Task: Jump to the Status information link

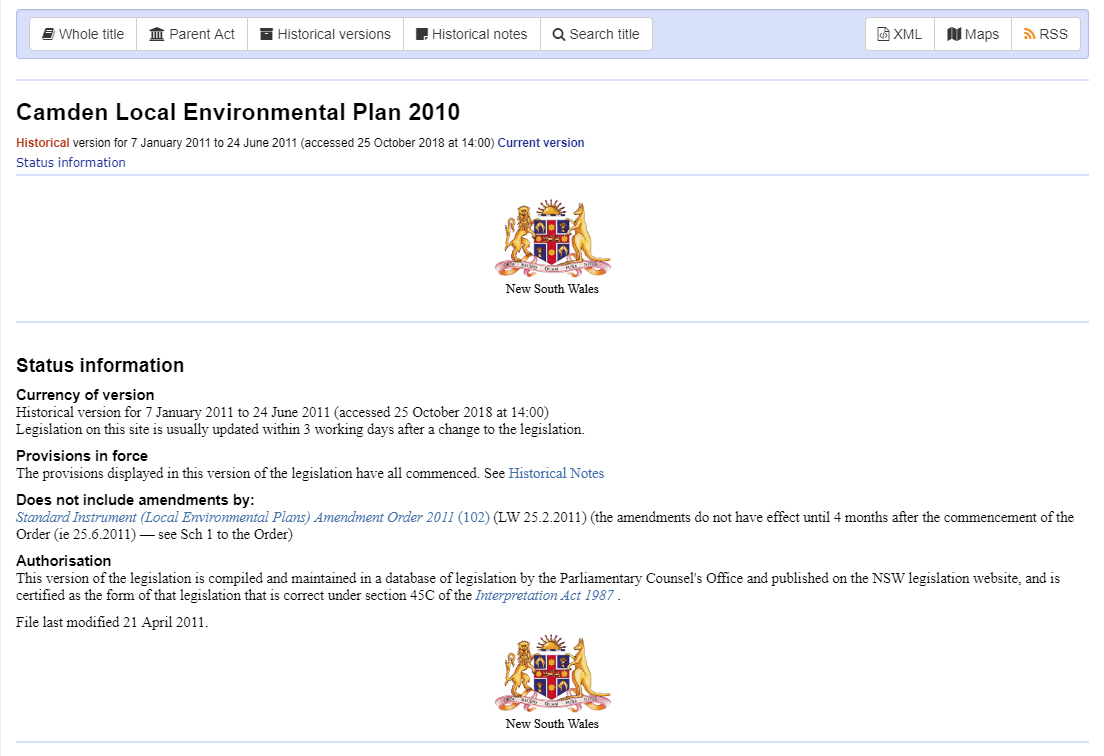Action: click(70, 163)
